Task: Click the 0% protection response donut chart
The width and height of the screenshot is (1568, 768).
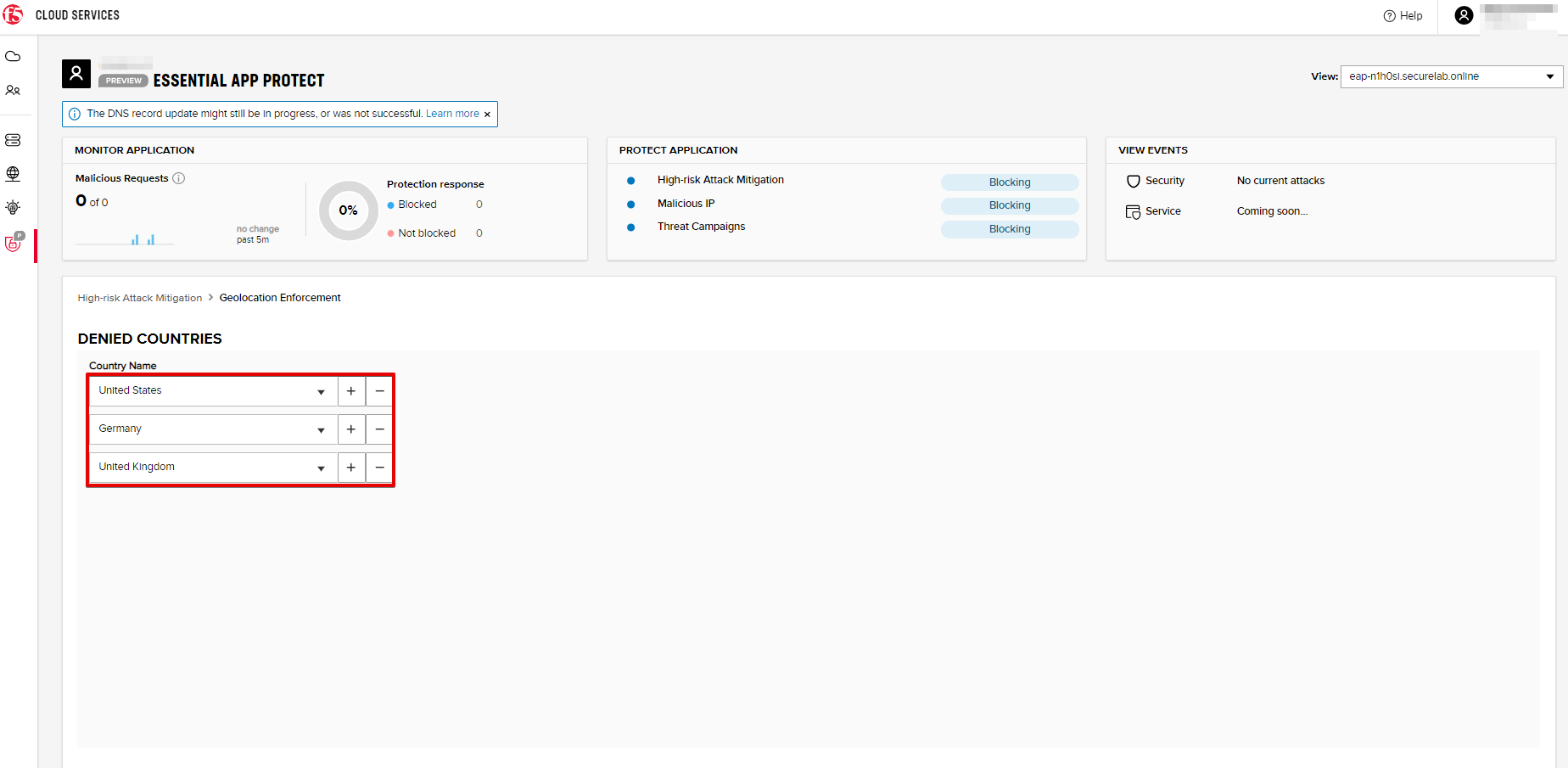Action: pos(349,210)
